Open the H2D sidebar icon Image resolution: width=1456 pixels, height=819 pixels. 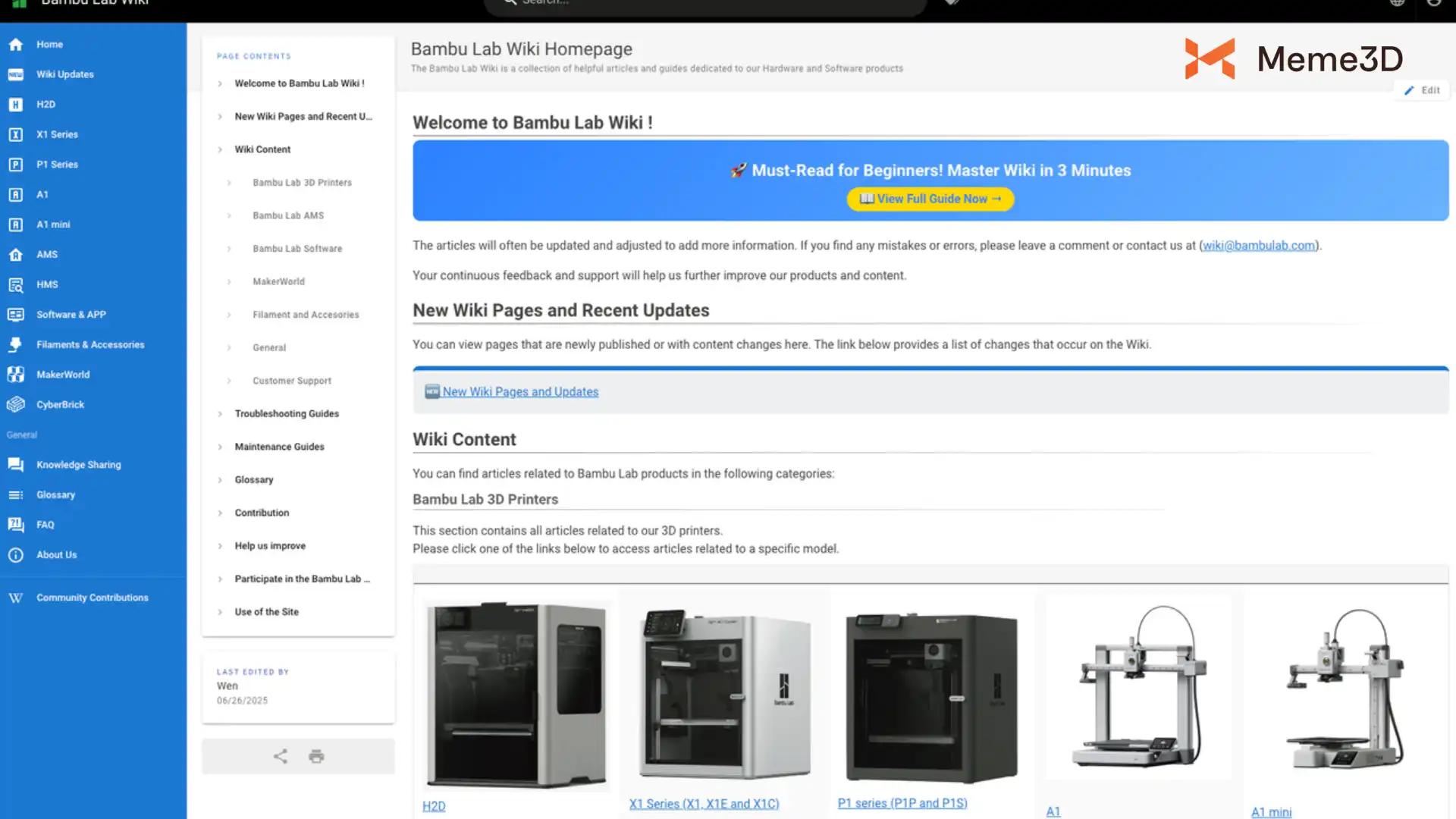click(x=16, y=105)
